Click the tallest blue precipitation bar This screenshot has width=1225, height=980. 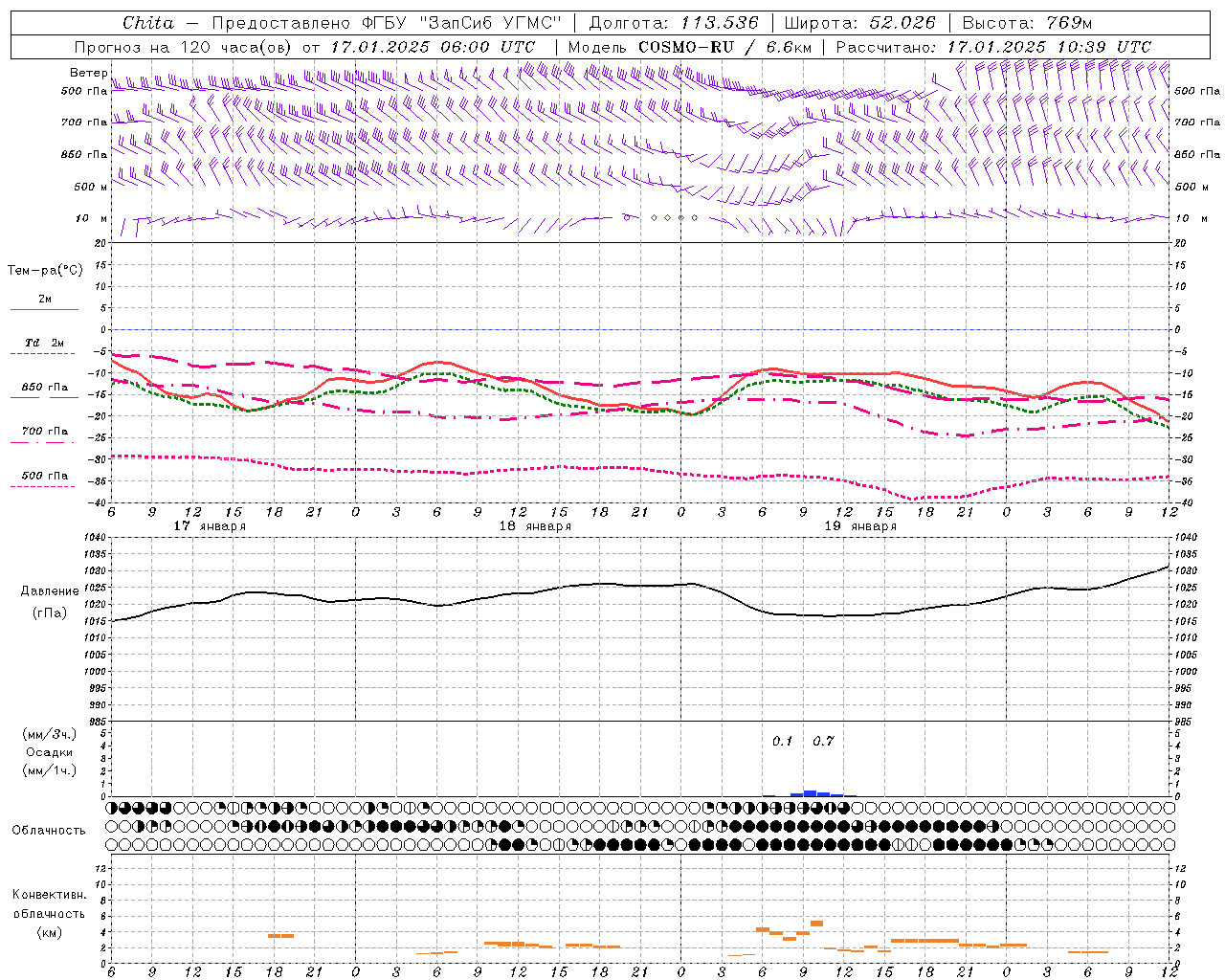(810, 793)
